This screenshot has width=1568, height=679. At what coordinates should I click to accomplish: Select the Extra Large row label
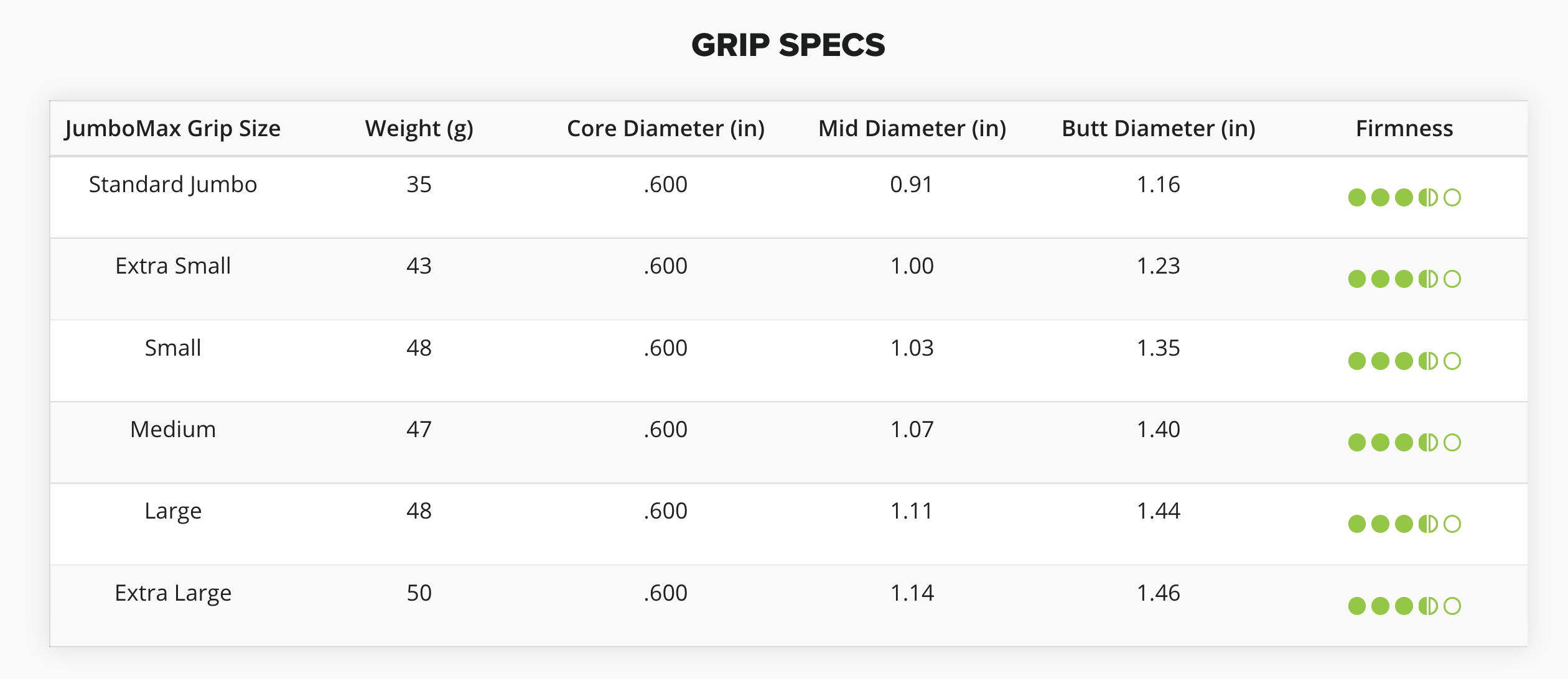[x=173, y=593]
